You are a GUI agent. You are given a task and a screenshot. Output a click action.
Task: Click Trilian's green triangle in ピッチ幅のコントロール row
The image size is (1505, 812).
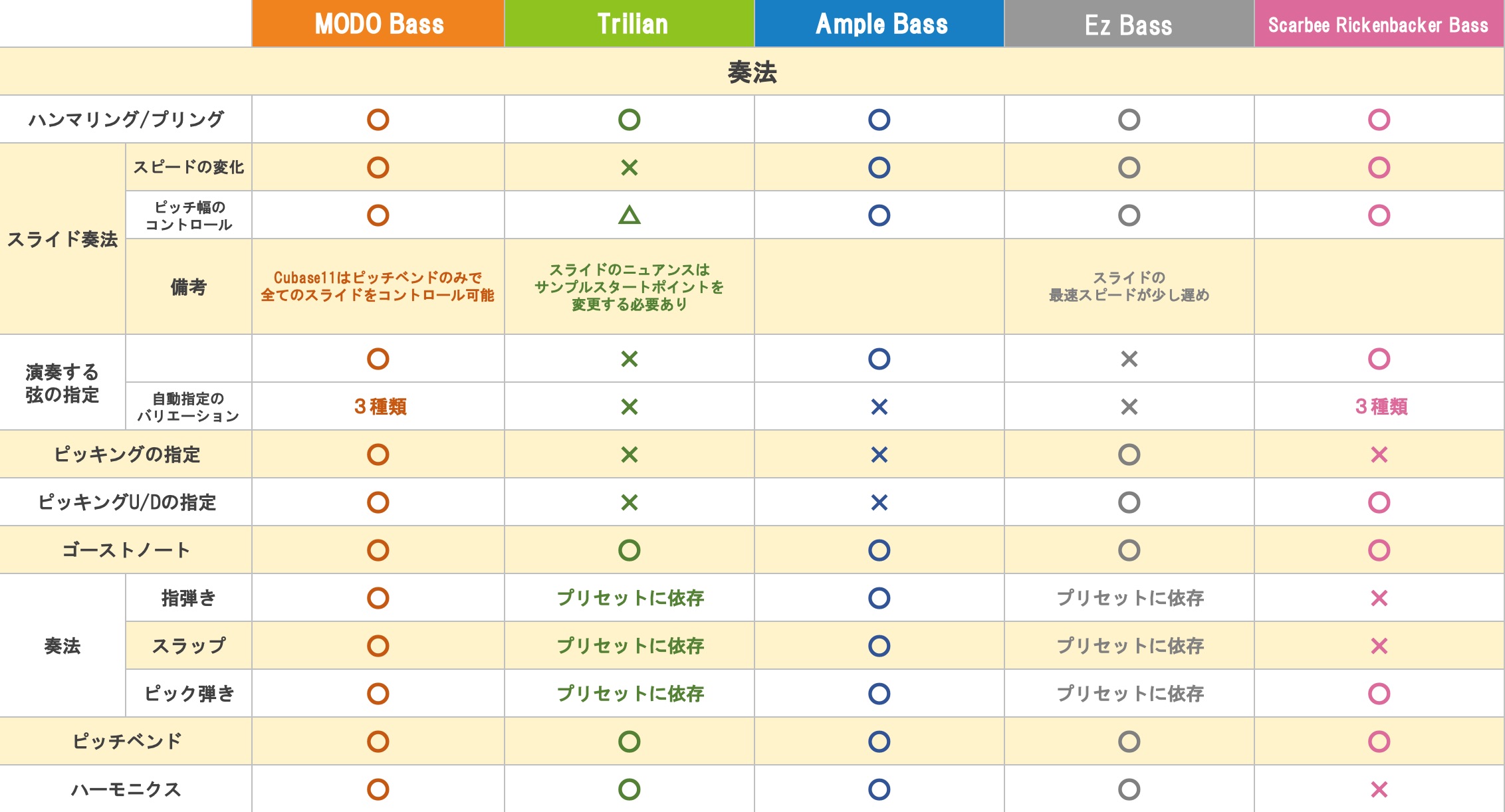tap(630, 215)
